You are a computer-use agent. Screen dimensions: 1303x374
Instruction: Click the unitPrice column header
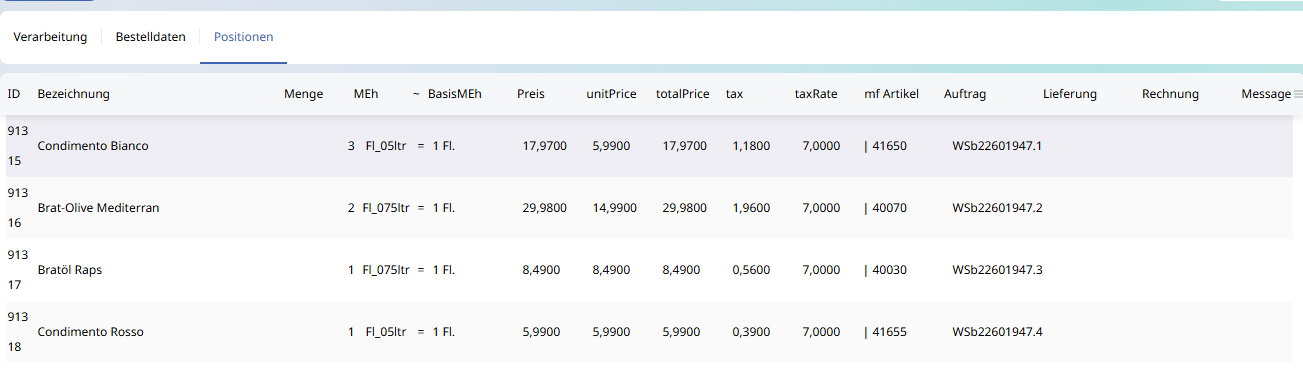coord(611,94)
